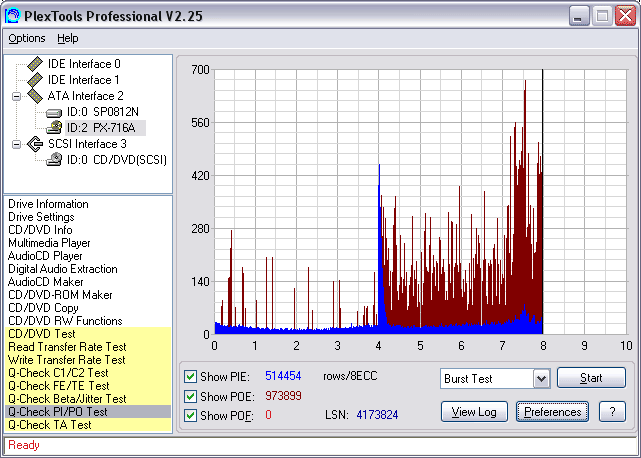
Task: Select the IDE Interface 0 chip icon
Action: [35, 64]
